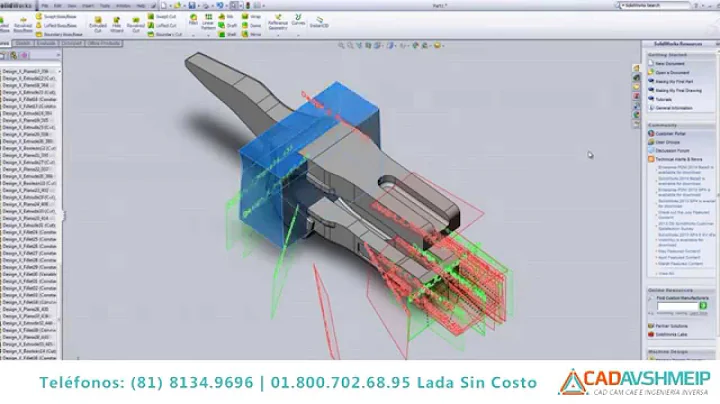Viewport: 720px width, 404px height.
Task: Click Zoom to Fit in view toolbar
Action: pos(341,45)
